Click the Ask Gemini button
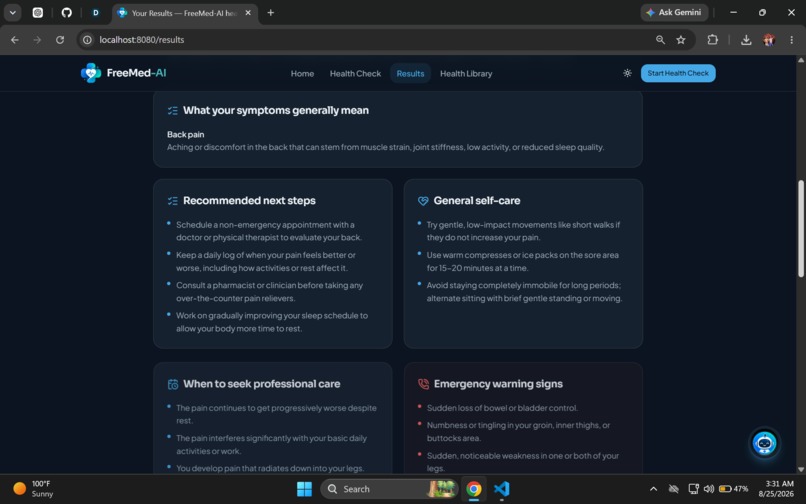806x504 pixels. click(674, 12)
